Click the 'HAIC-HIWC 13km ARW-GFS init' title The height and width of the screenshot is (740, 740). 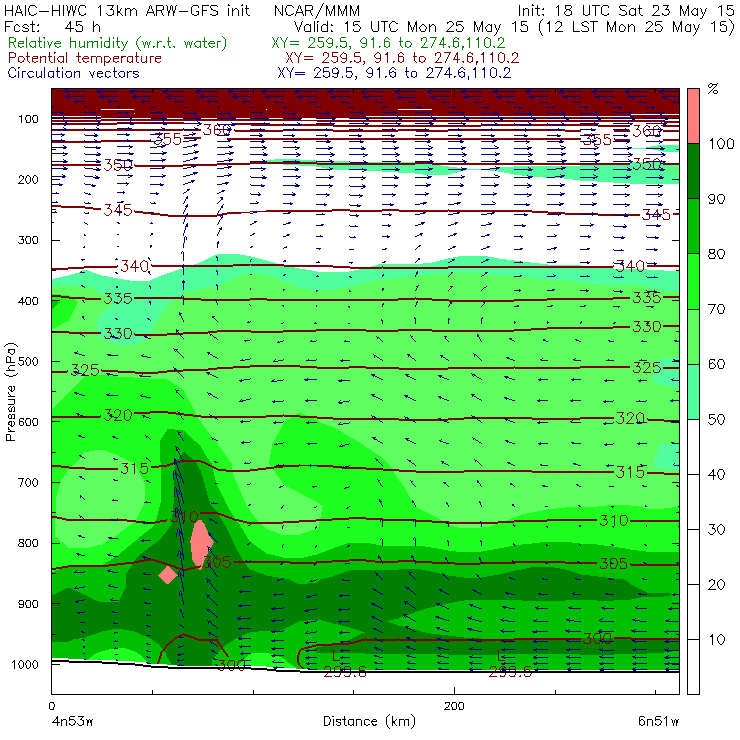point(127,10)
